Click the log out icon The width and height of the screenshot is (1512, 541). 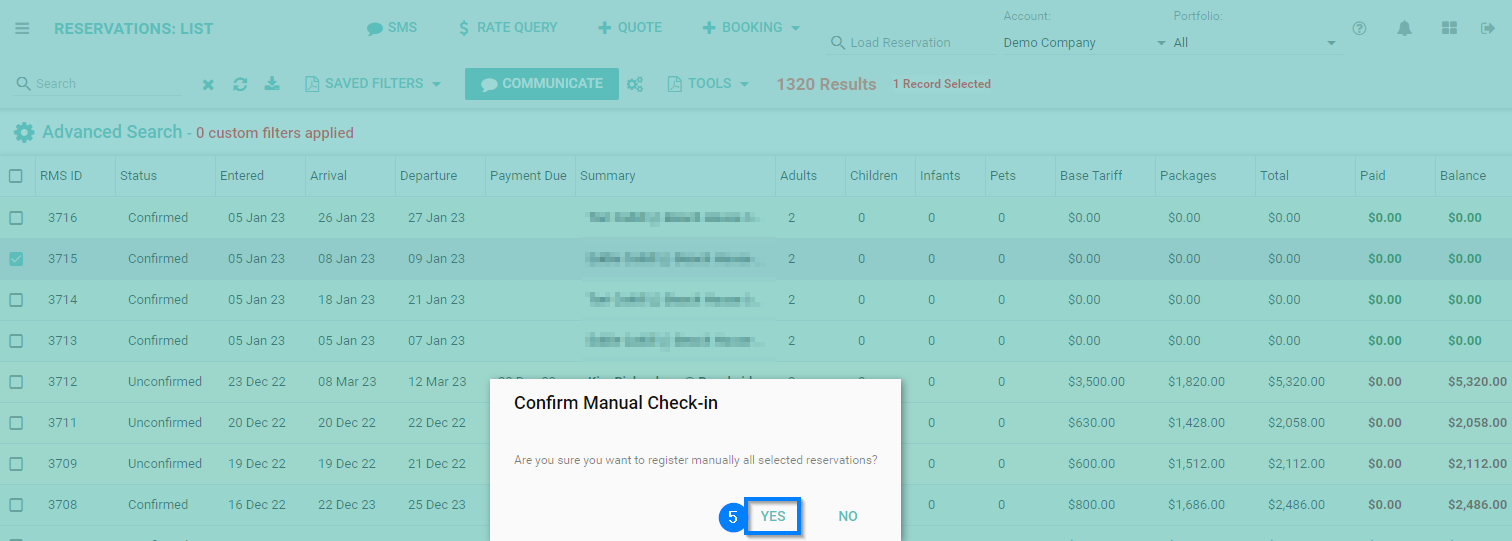[1487, 28]
